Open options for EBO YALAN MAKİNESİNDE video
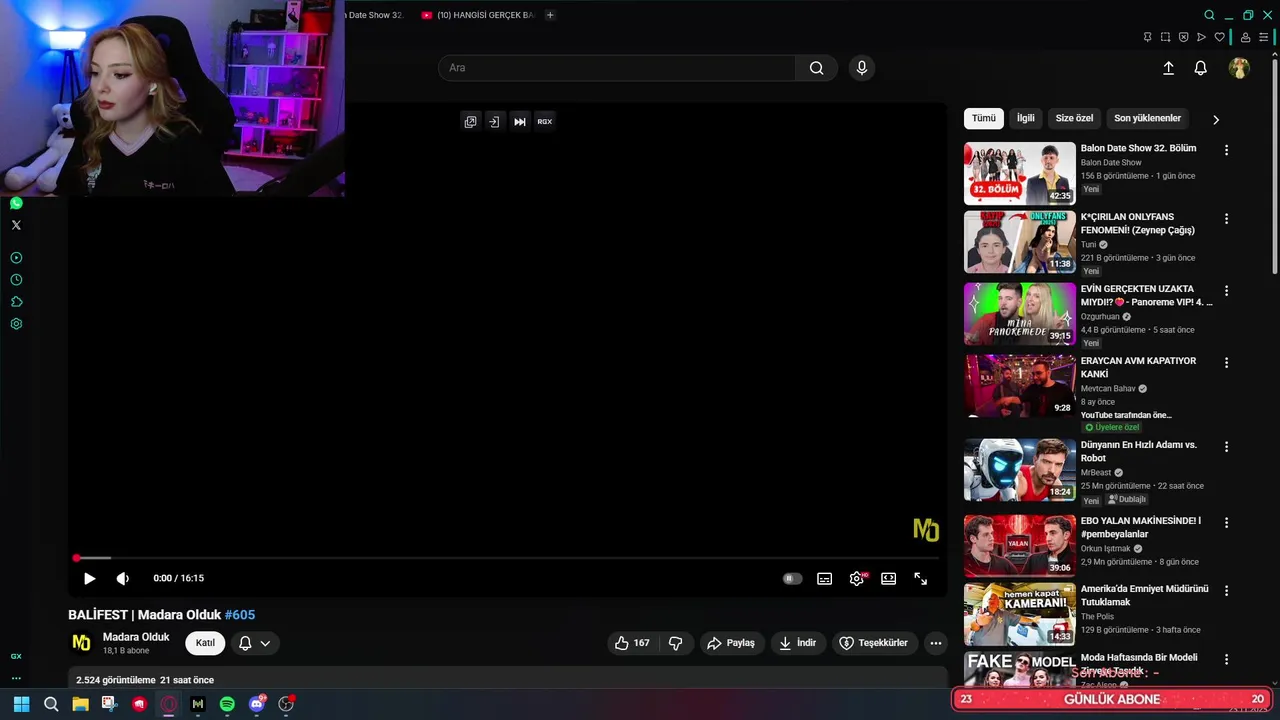This screenshot has width=1280, height=720. (1226, 522)
